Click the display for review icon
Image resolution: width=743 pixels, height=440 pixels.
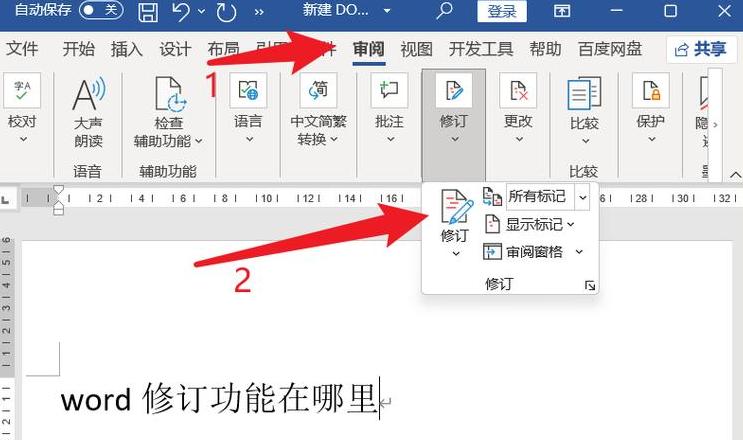tap(492, 196)
